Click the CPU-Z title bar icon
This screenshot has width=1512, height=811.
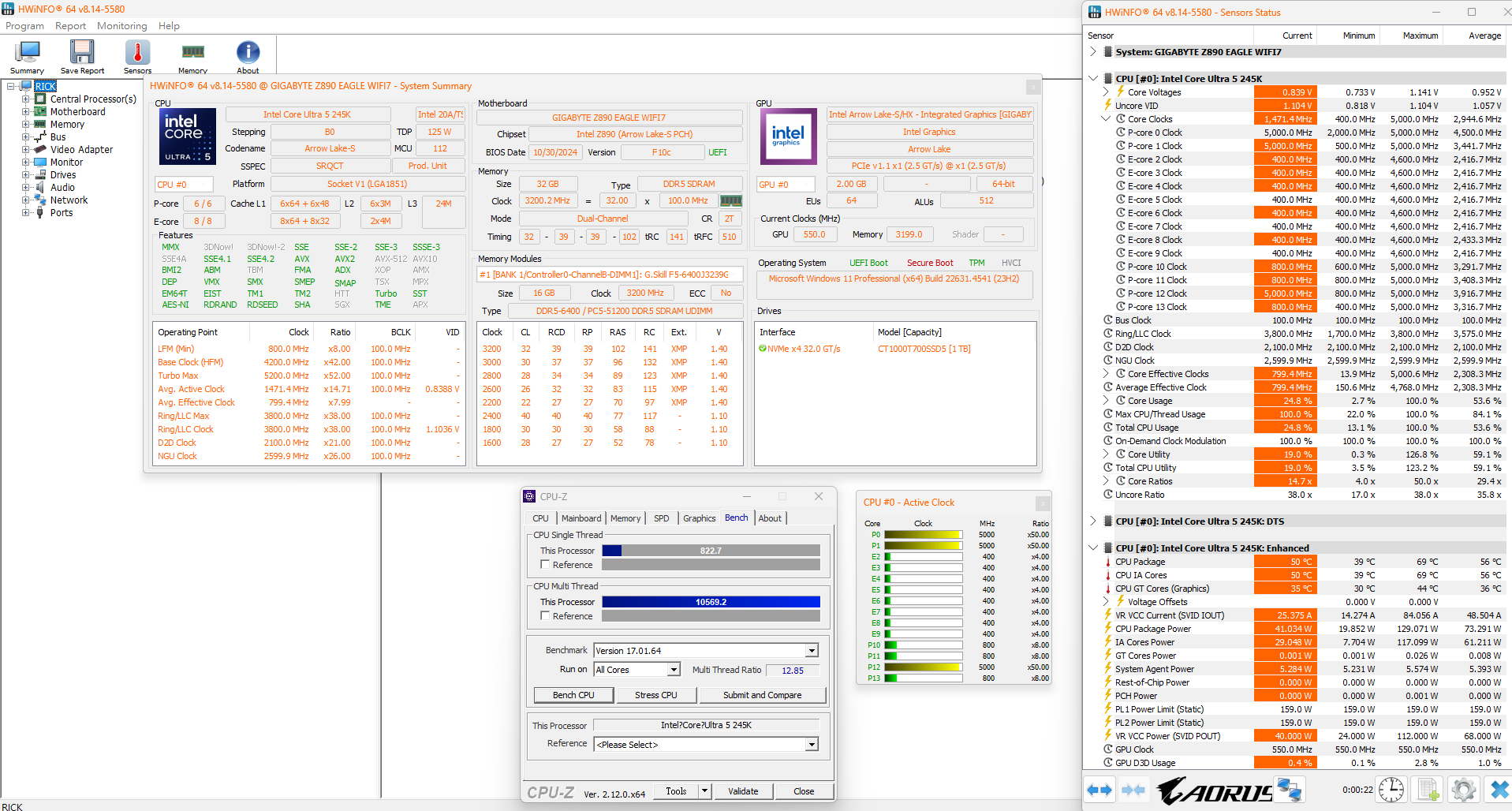tap(529, 496)
